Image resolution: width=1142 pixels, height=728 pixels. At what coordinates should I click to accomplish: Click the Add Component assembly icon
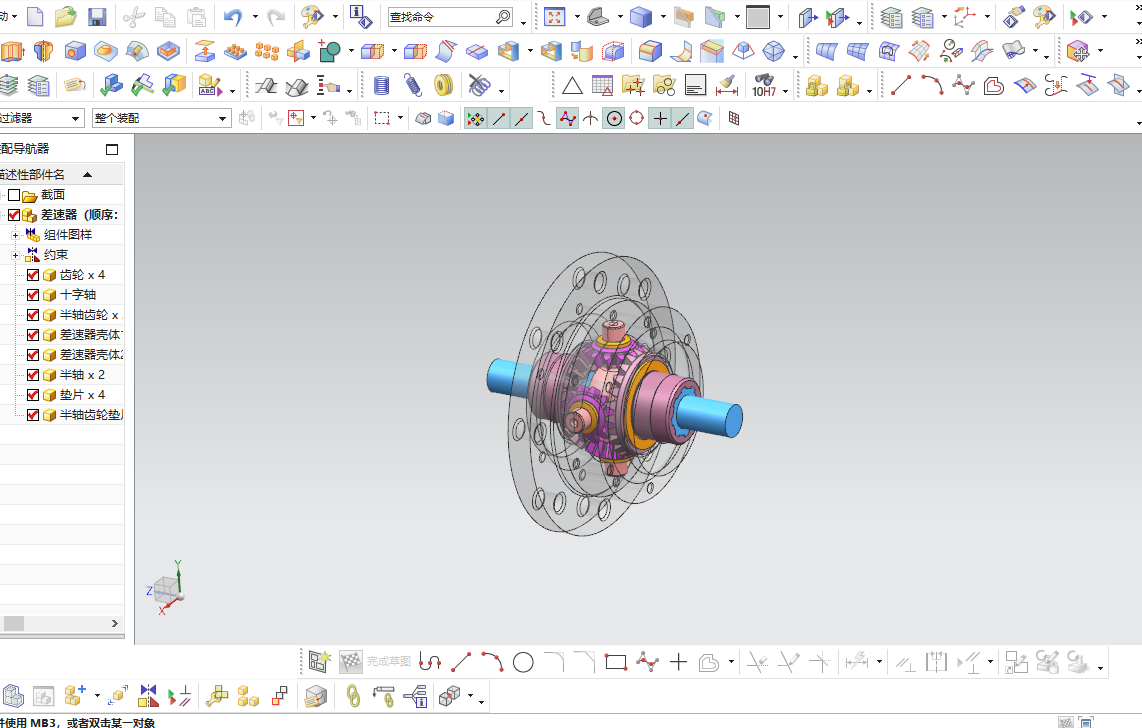(75, 696)
